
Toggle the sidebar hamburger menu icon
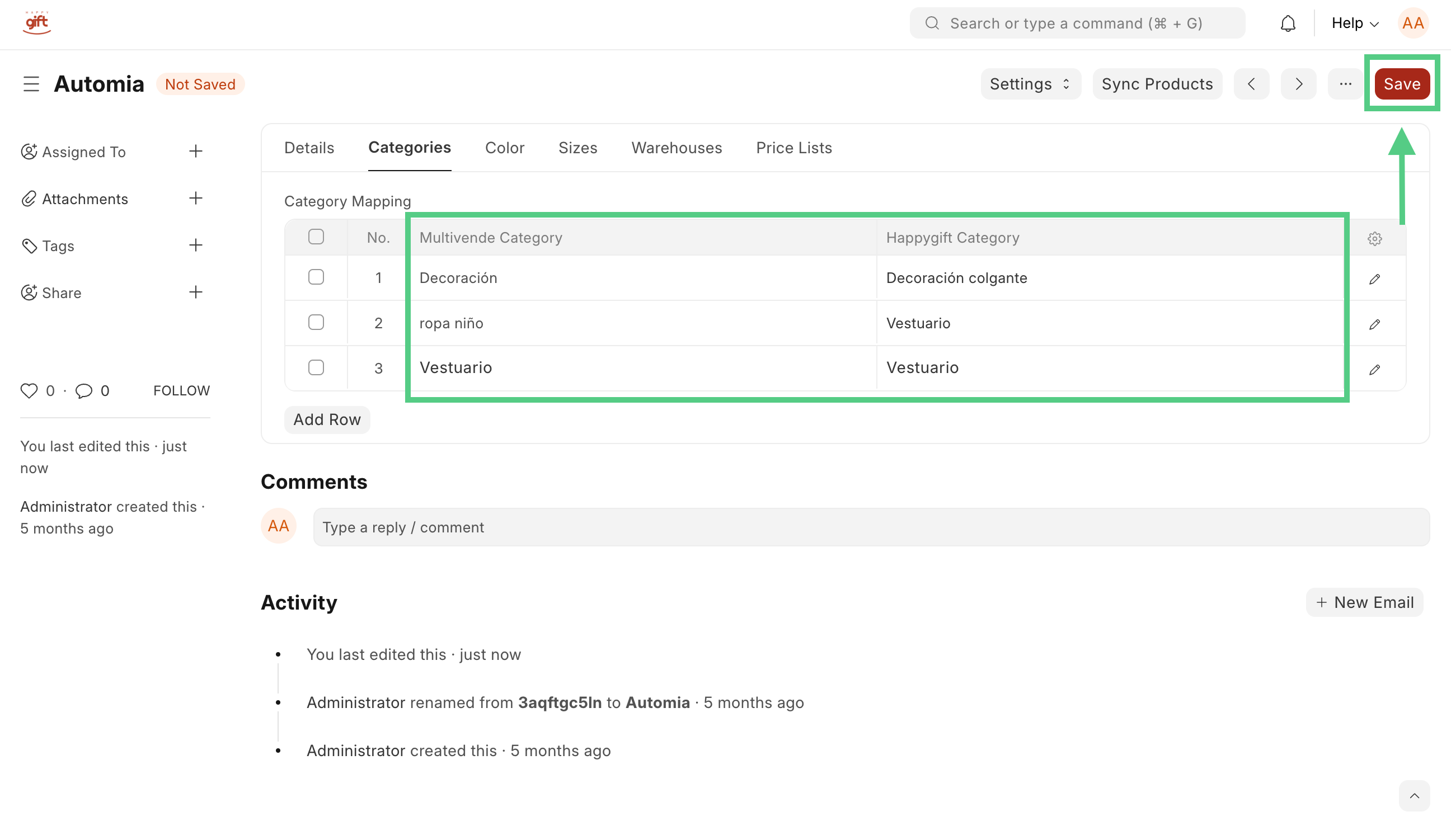coord(31,84)
